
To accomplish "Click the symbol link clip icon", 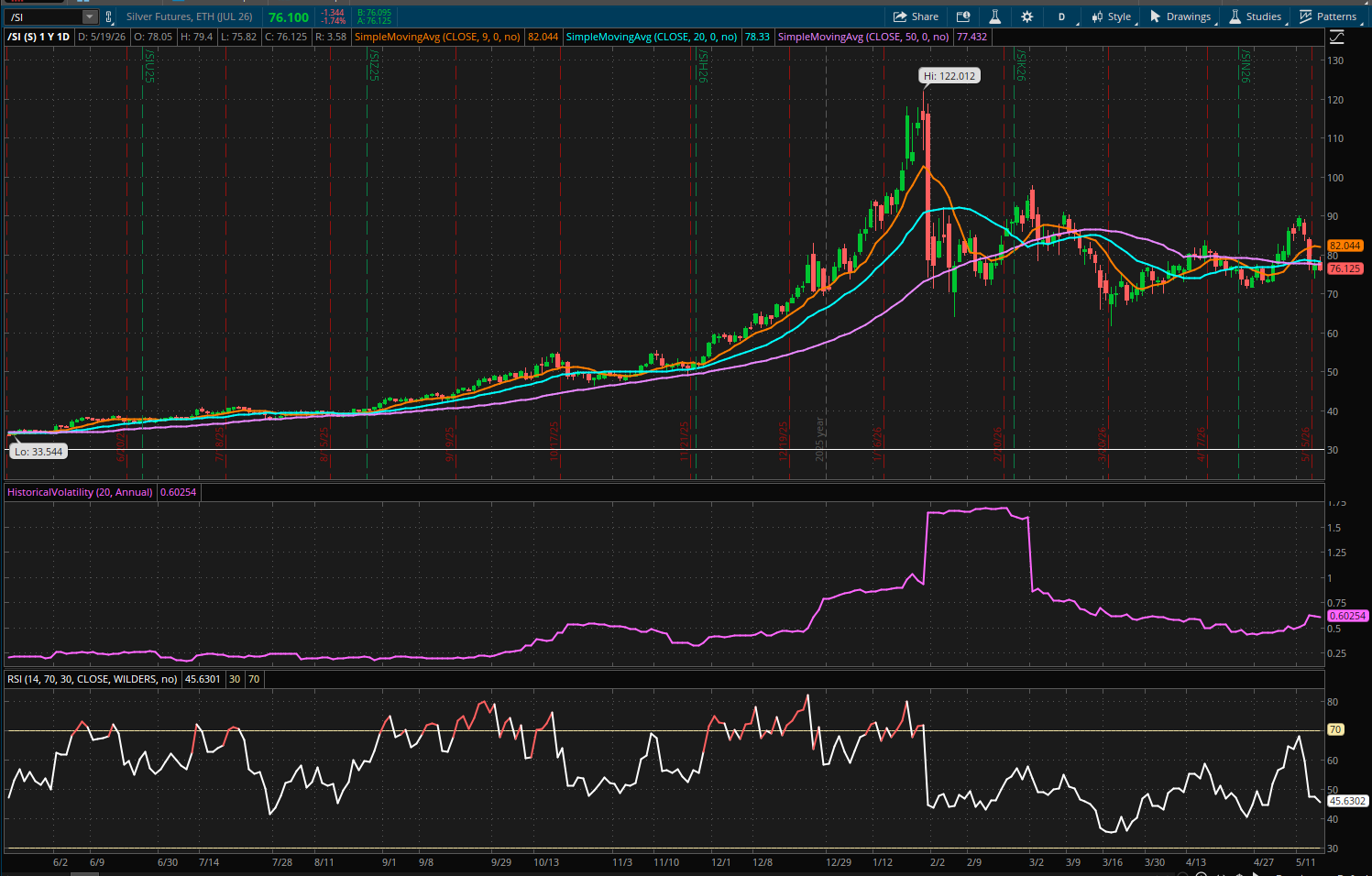I will tap(109, 16).
